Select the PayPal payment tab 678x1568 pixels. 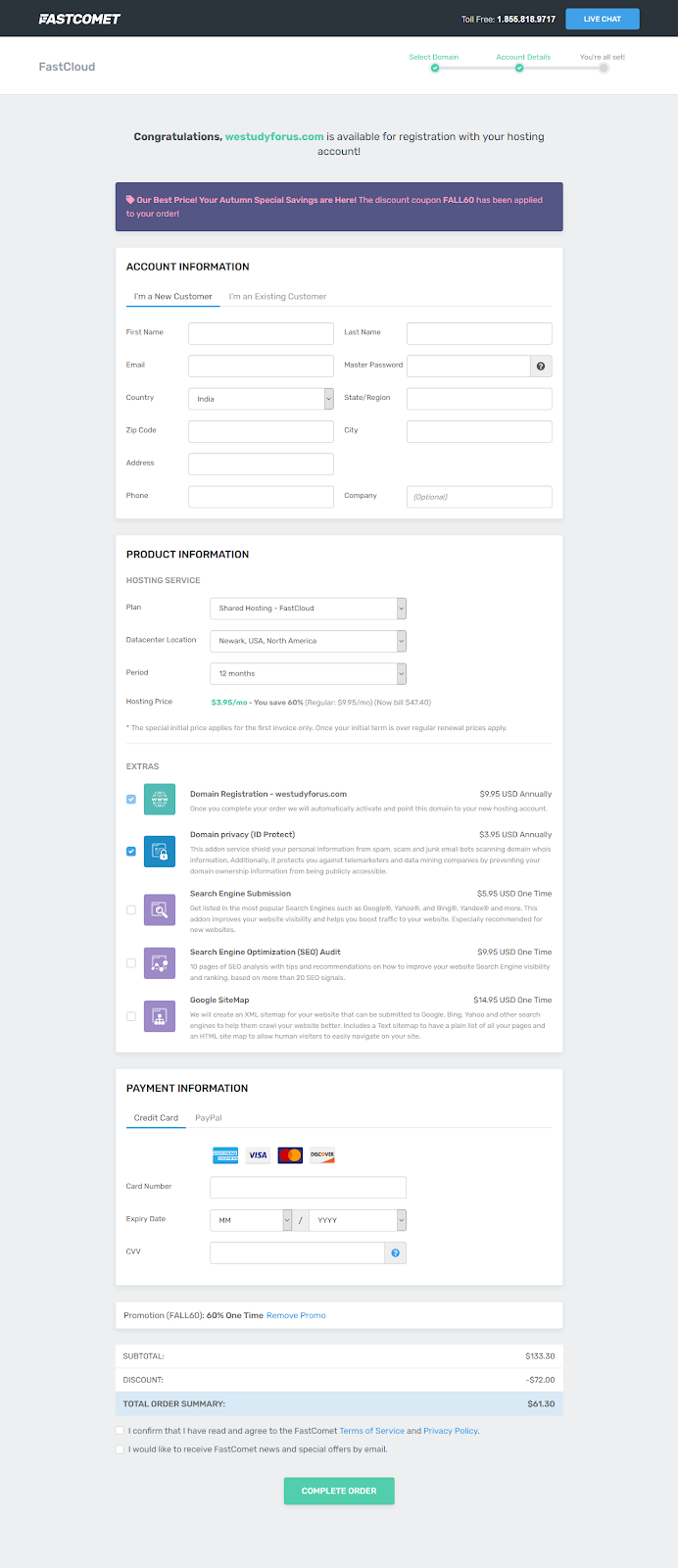tap(209, 1117)
